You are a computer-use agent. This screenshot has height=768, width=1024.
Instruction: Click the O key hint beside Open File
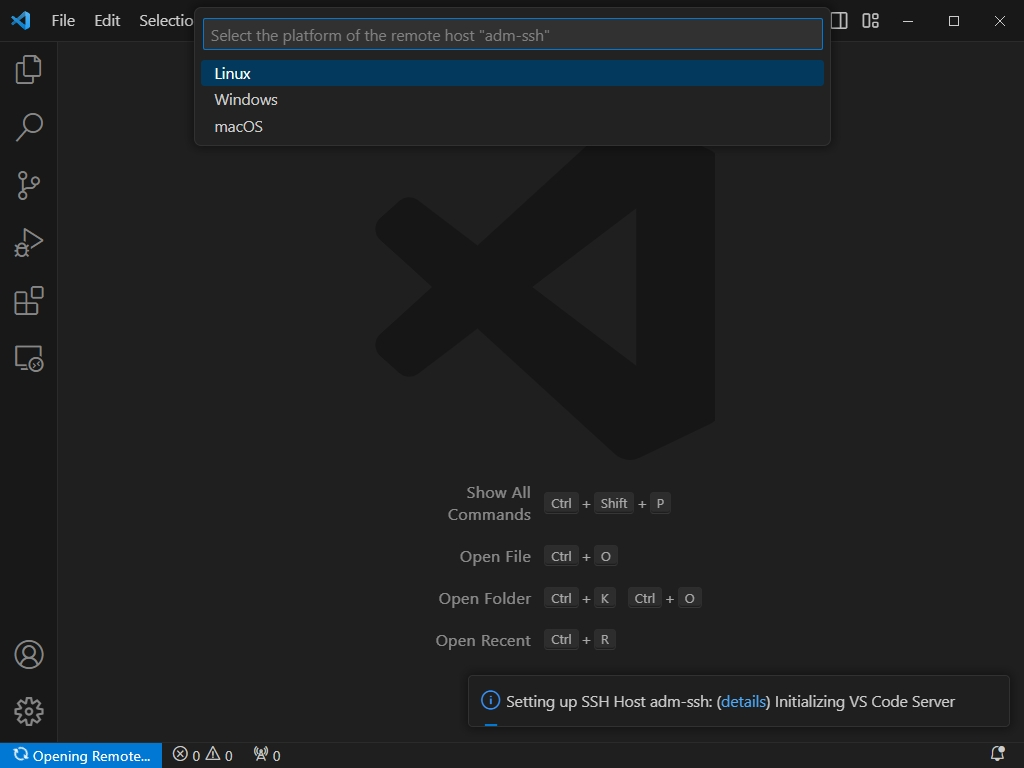[606, 556]
